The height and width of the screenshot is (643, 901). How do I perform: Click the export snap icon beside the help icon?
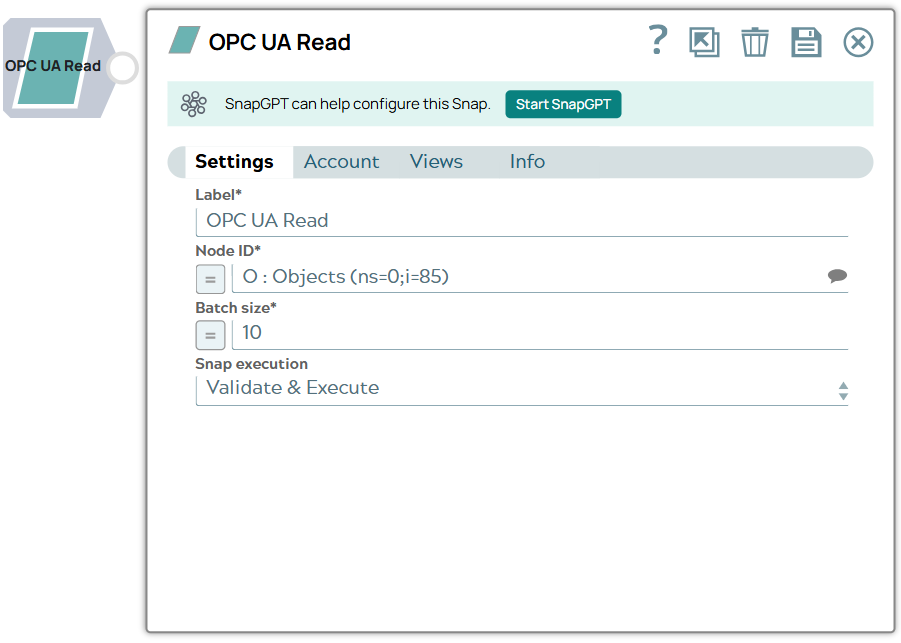pos(704,42)
